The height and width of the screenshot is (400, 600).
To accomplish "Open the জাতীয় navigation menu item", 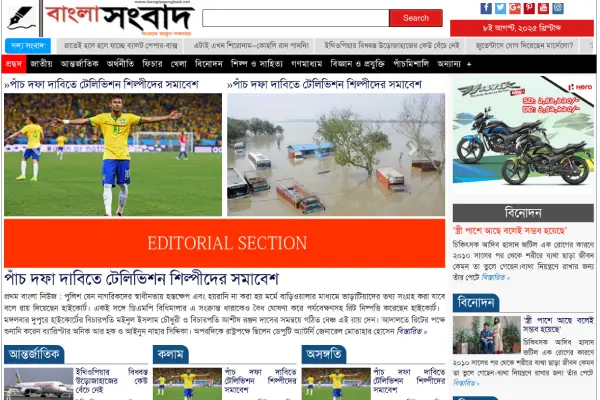I will (x=41, y=64).
